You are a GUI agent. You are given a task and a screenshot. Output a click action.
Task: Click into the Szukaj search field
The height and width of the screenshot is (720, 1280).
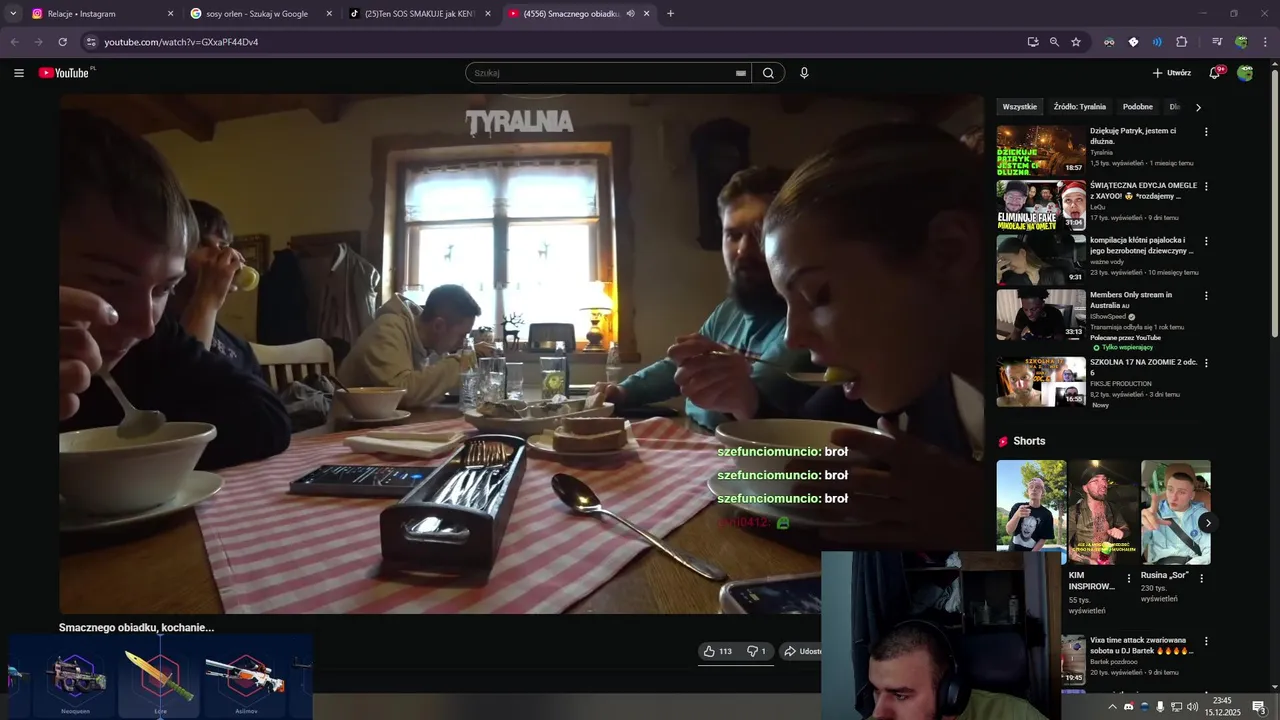point(603,73)
